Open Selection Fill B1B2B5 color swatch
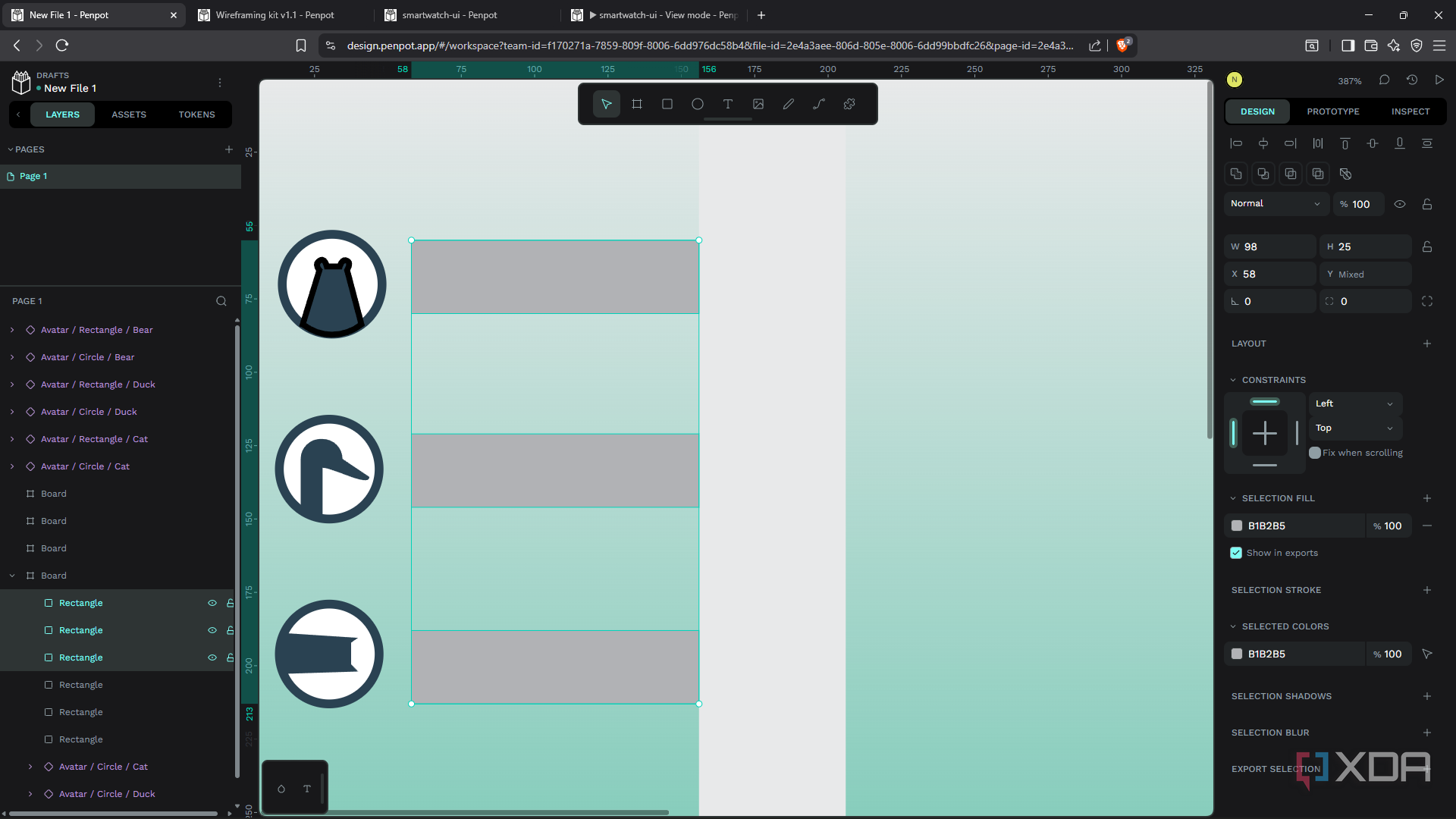Image resolution: width=1456 pixels, height=819 pixels. click(x=1237, y=526)
